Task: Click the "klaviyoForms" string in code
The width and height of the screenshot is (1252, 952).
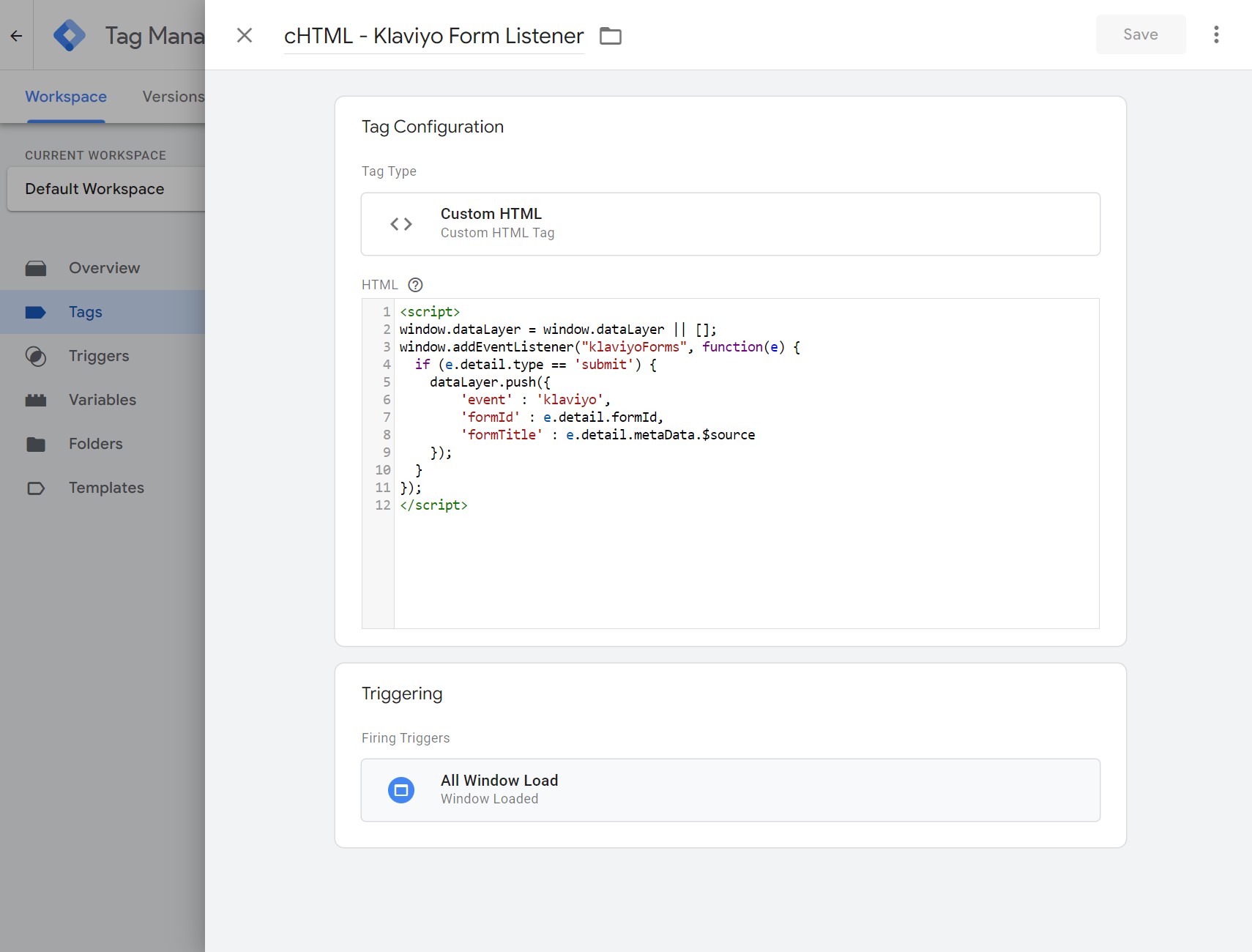Action: tap(634, 347)
